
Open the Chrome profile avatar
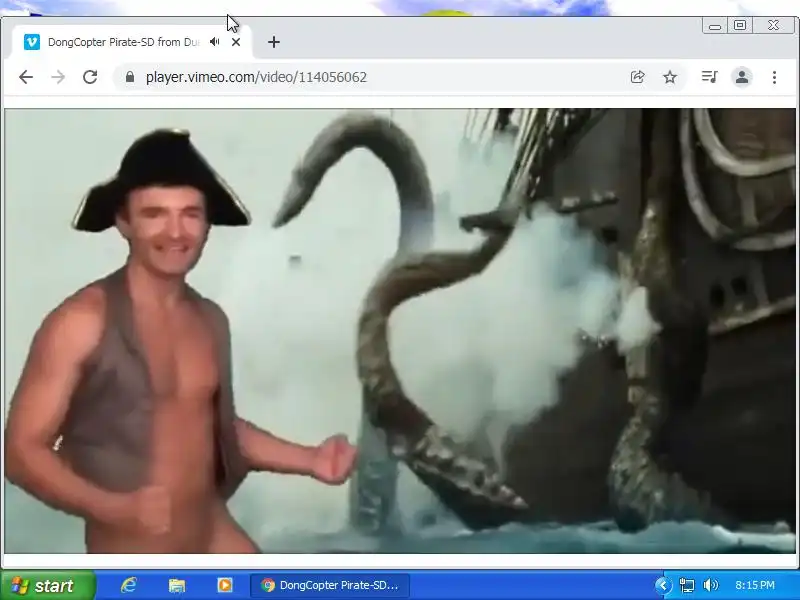pyautogui.click(x=742, y=77)
